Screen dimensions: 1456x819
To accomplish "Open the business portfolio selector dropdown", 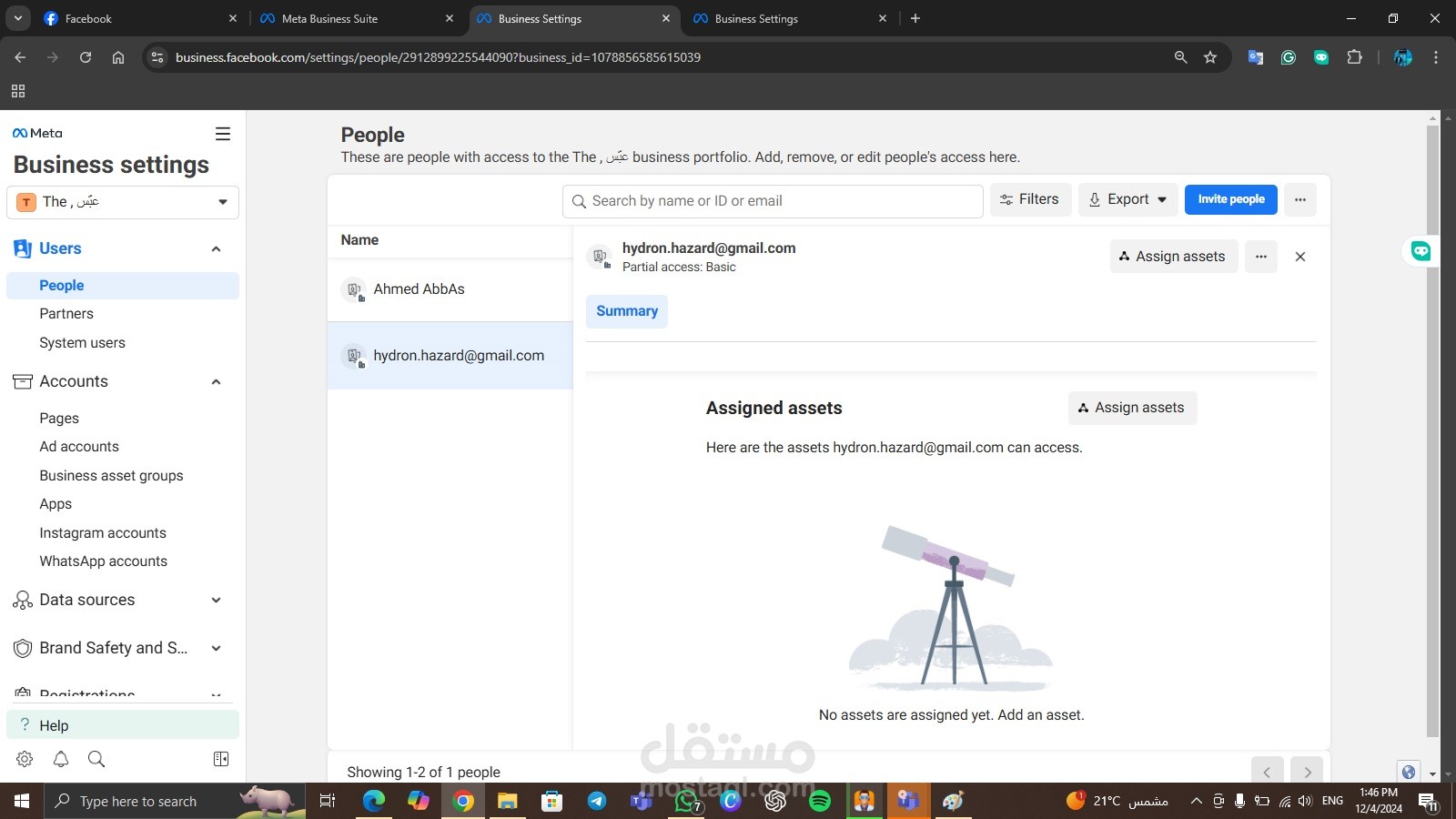I will pos(123,202).
